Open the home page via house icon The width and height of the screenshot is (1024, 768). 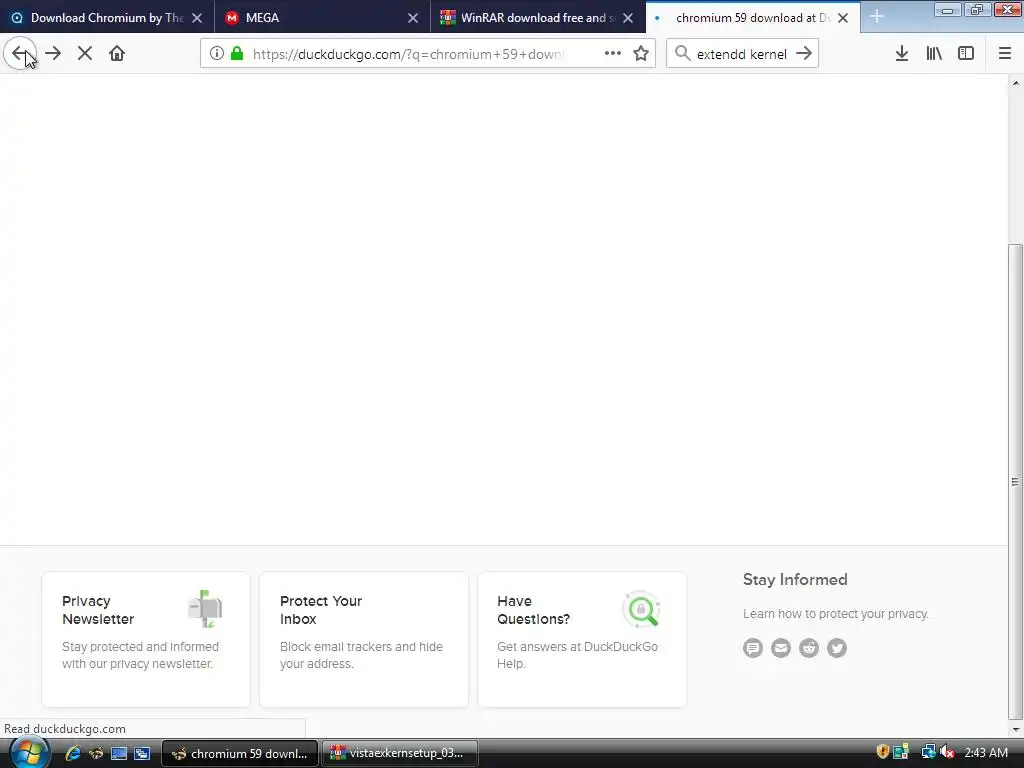(x=117, y=54)
